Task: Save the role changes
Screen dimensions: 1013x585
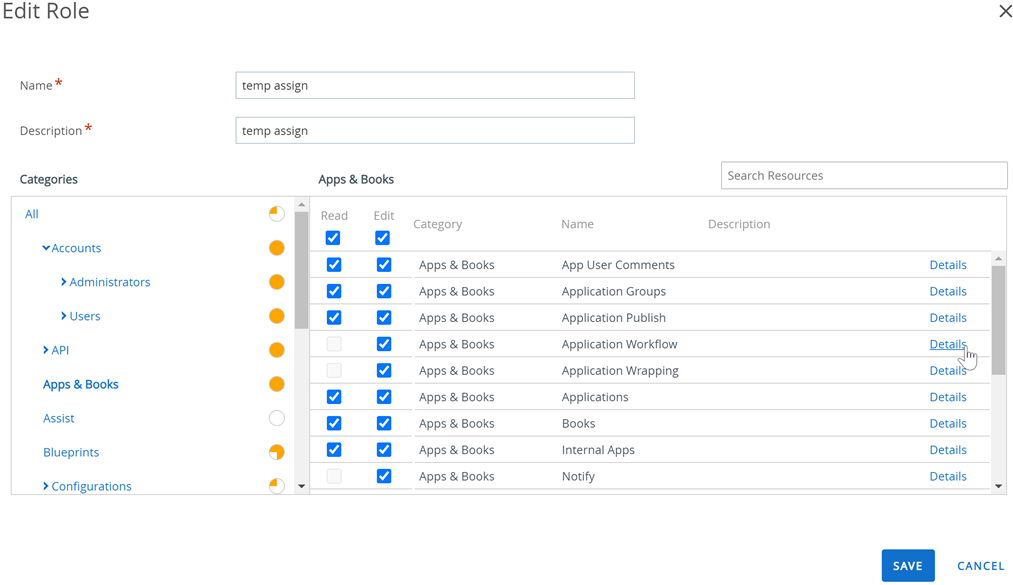Action: pos(908,566)
